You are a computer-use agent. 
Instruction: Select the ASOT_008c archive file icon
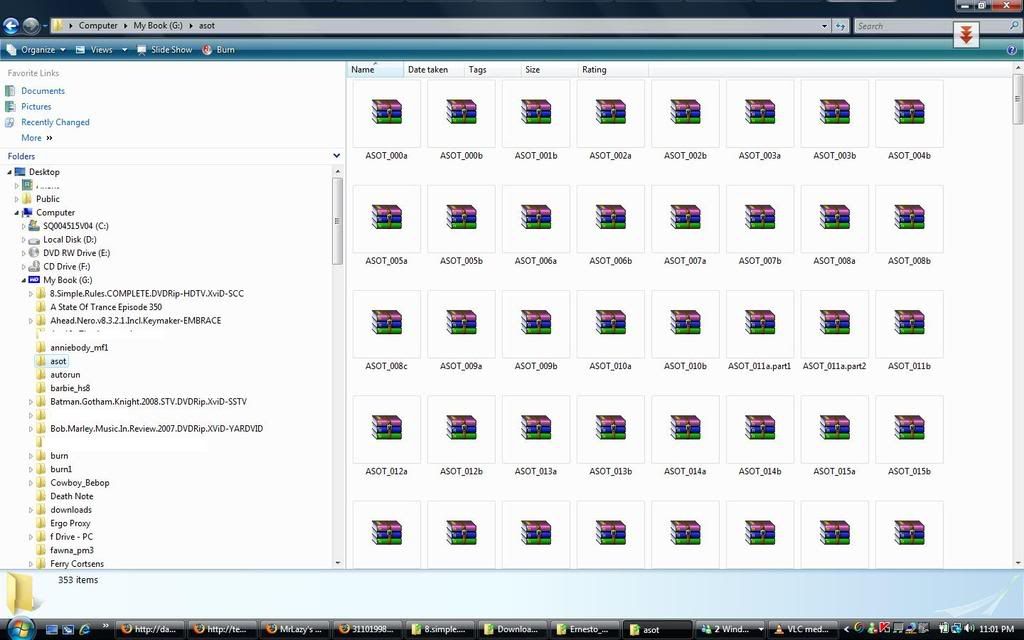(x=387, y=323)
